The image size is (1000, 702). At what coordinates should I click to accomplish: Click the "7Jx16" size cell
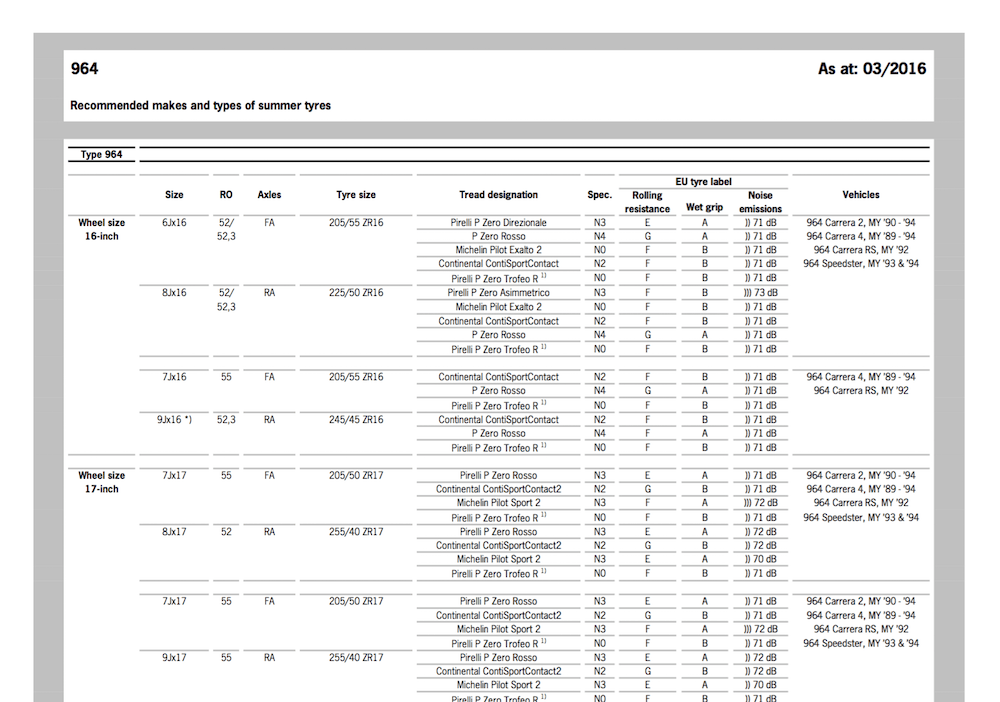(174, 377)
